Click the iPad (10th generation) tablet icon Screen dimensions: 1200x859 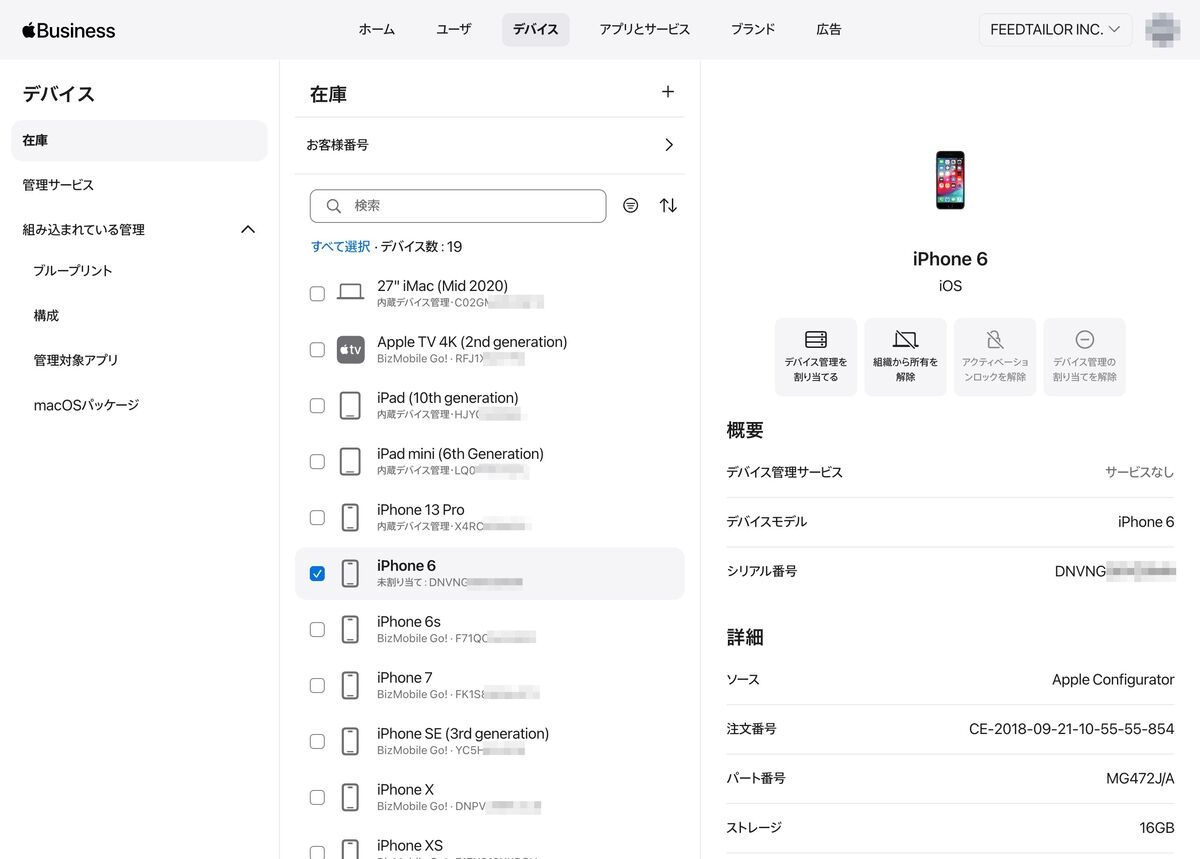coord(350,405)
